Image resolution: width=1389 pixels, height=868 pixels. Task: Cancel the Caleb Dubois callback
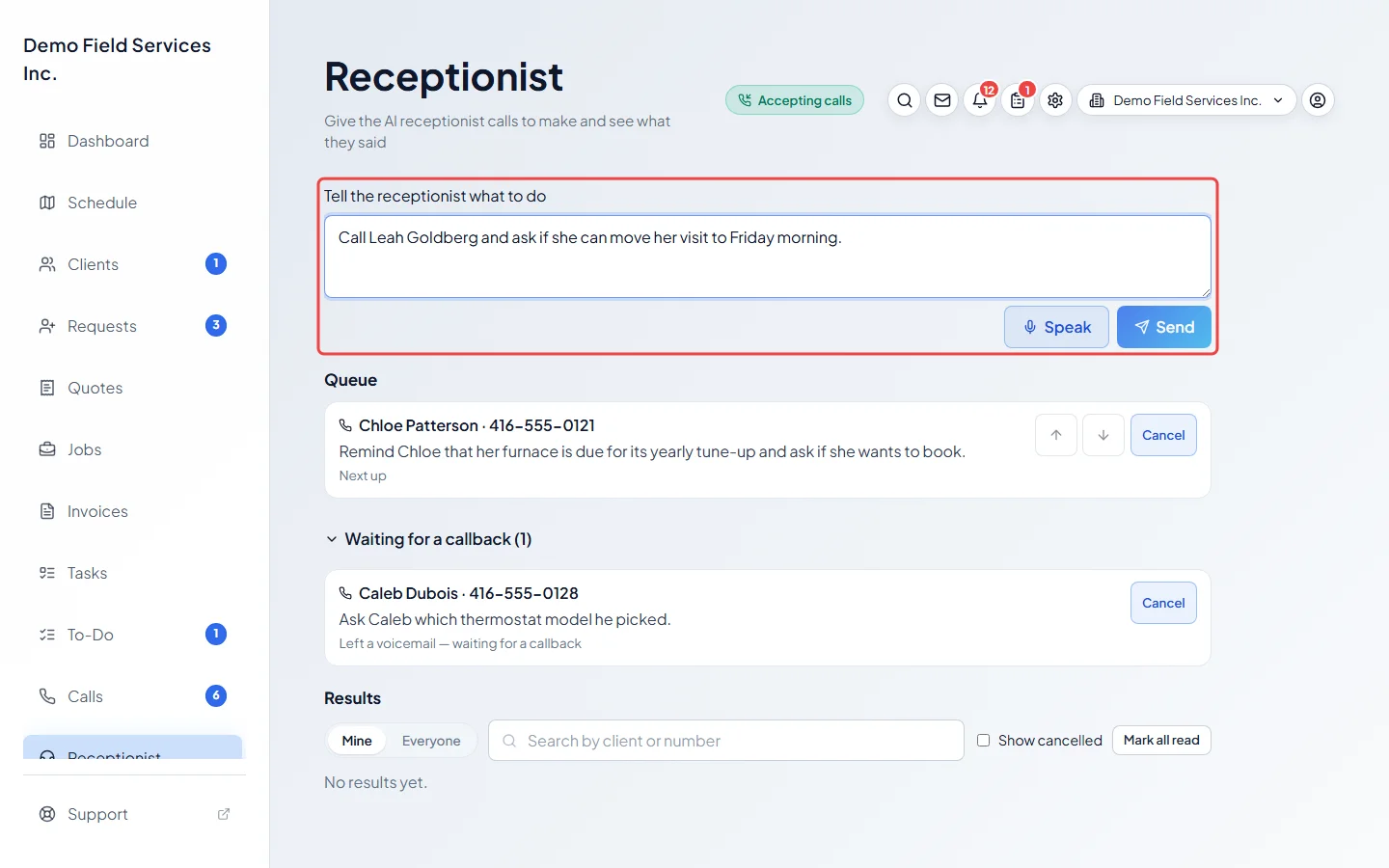1163,603
